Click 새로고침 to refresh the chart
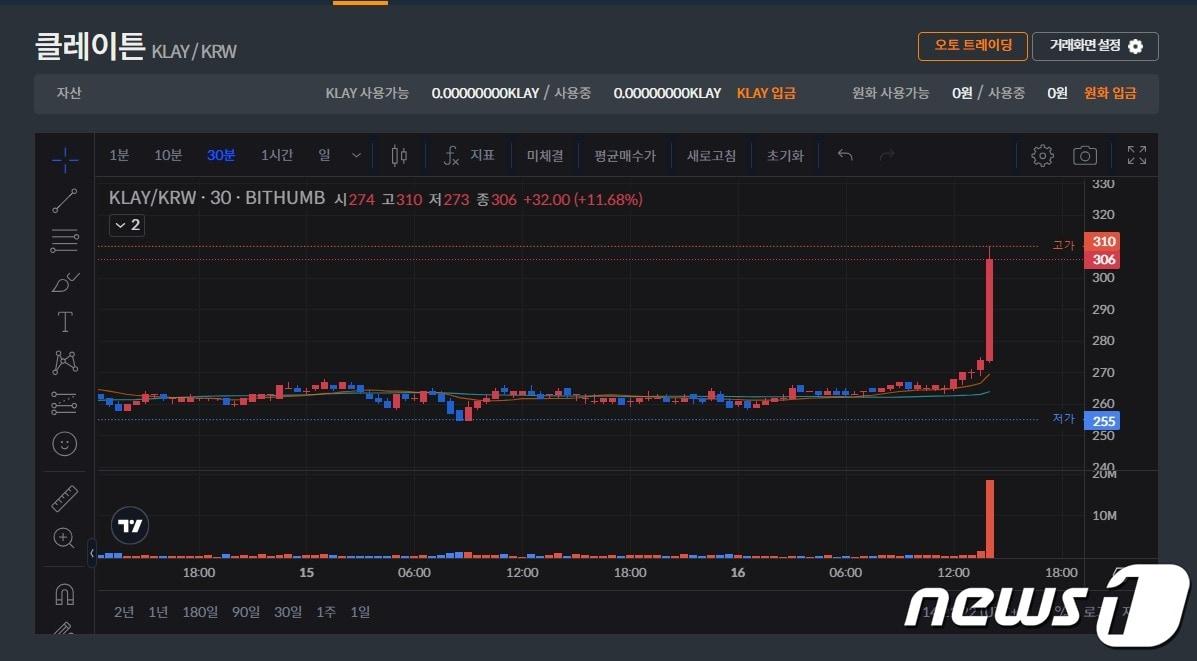Image resolution: width=1197 pixels, height=661 pixels. pos(711,156)
